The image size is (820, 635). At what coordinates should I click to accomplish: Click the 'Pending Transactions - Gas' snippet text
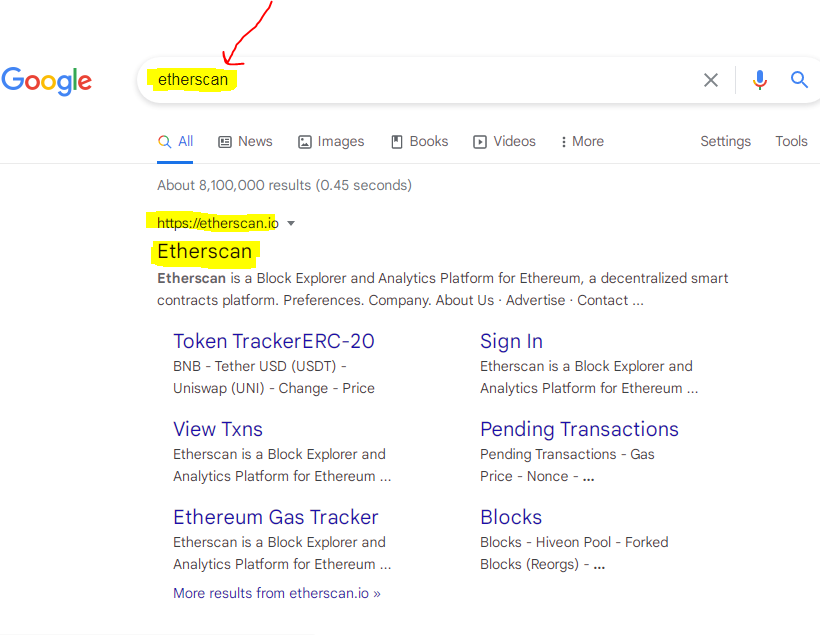pos(567,454)
